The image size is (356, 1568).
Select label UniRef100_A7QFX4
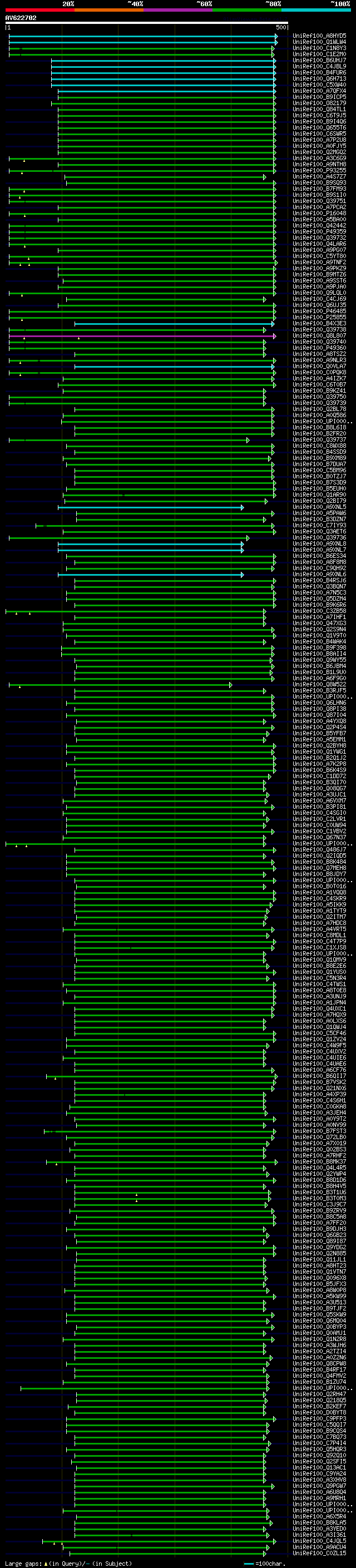[319, 91]
